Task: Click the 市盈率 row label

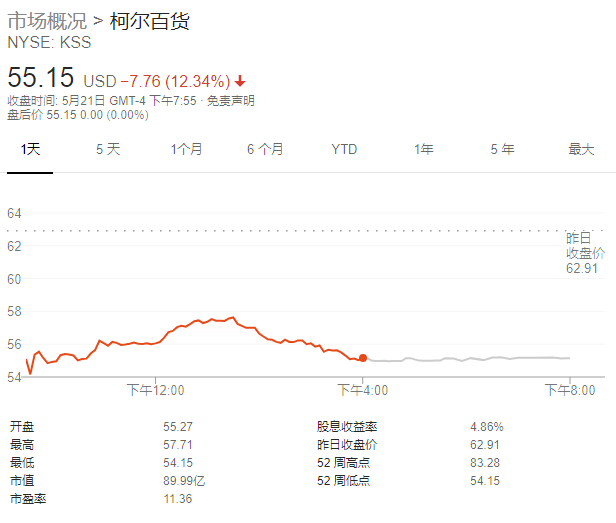Action: (x=28, y=499)
